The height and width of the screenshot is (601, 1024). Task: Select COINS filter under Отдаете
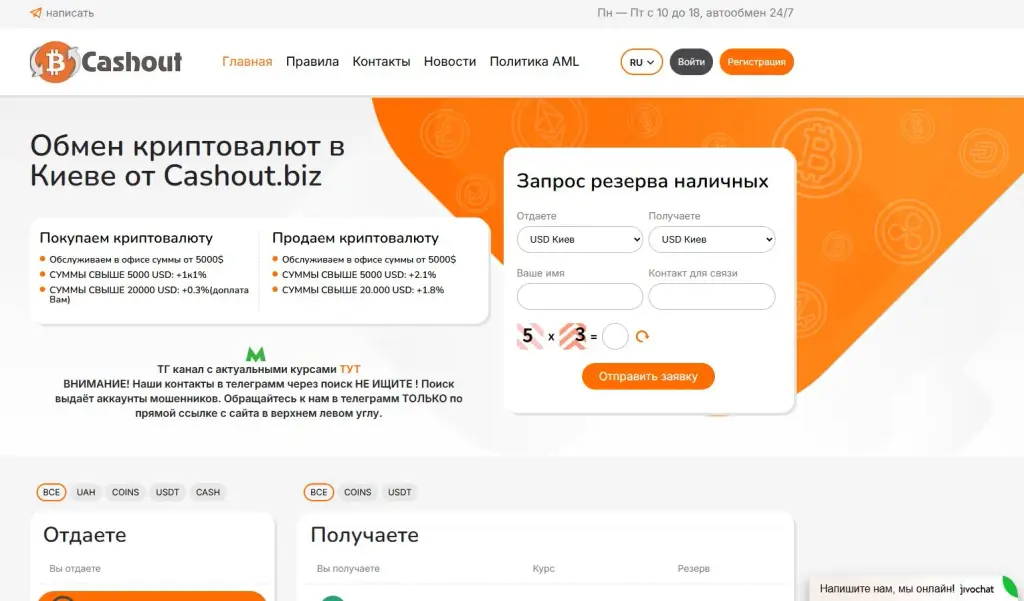125,492
